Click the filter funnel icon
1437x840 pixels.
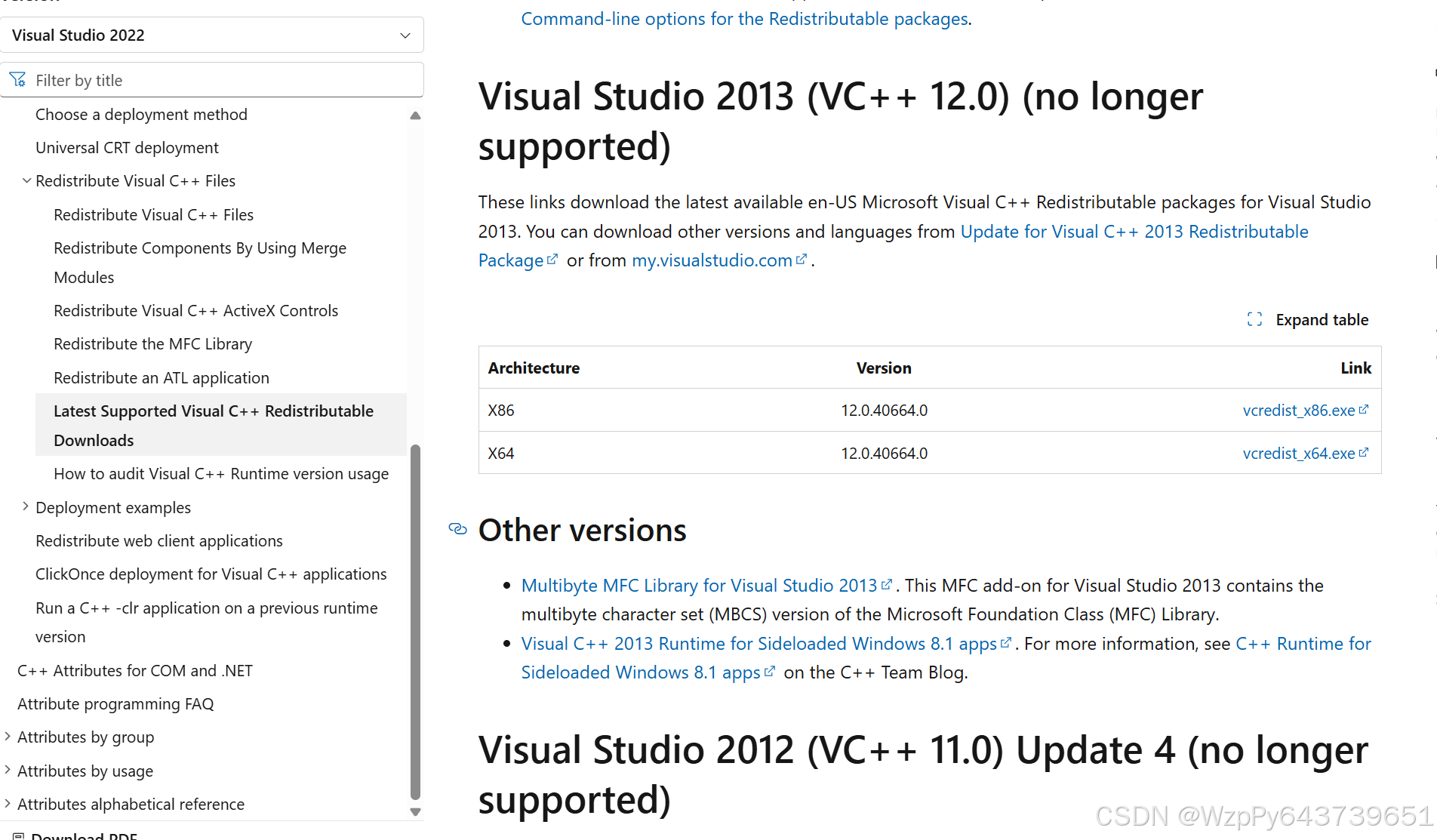[17, 80]
